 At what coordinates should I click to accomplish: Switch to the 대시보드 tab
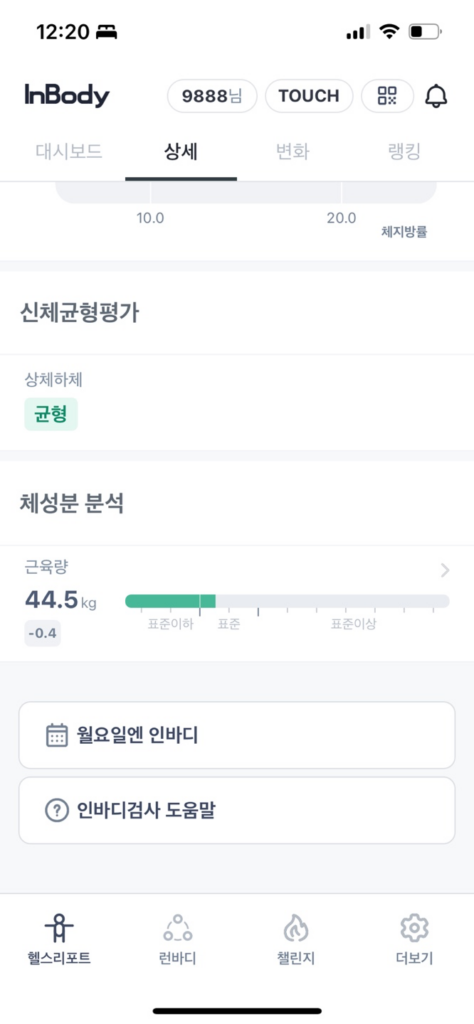(69, 152)
